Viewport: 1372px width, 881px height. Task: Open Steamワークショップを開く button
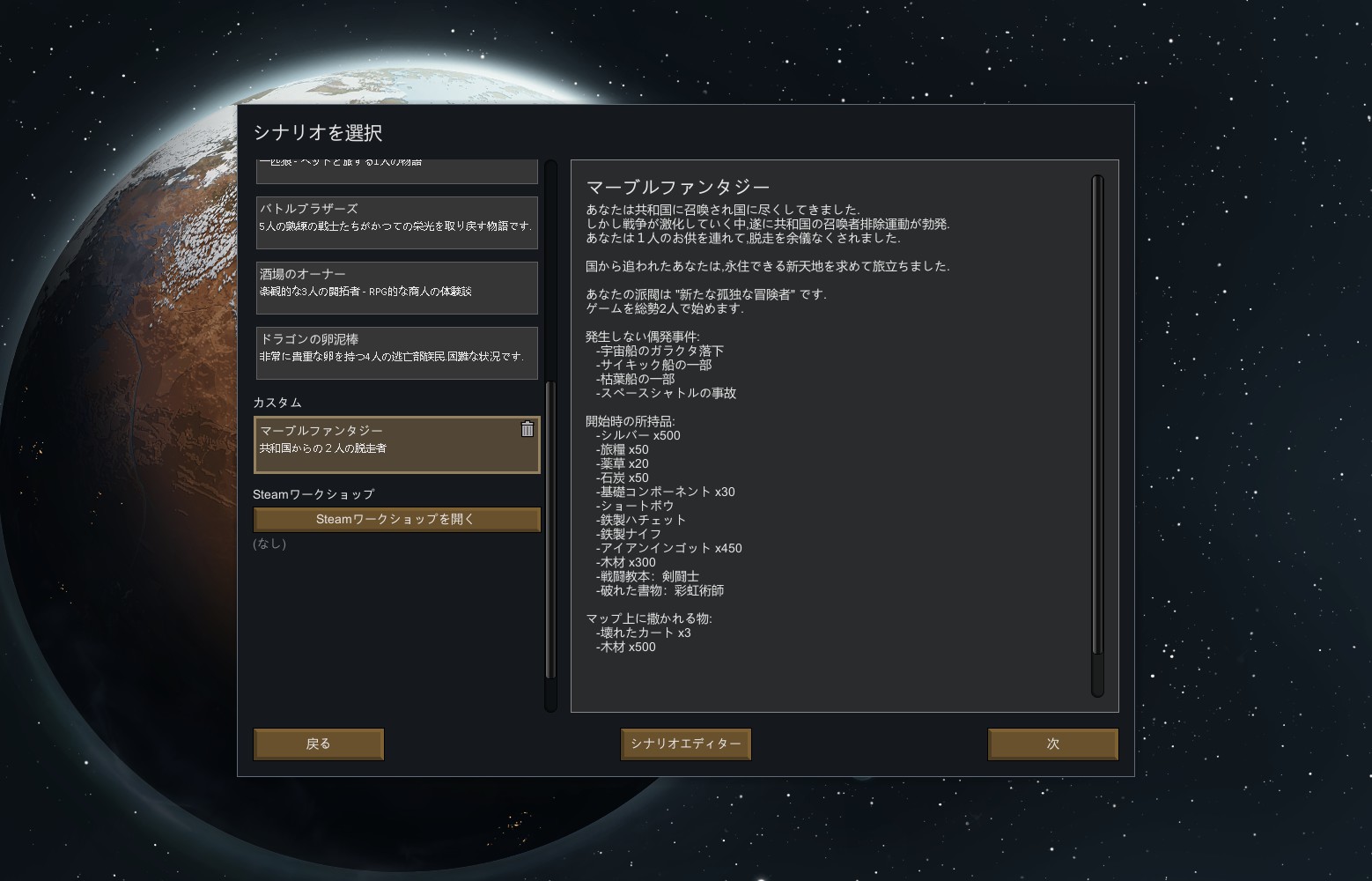click(x=397, y=520)
